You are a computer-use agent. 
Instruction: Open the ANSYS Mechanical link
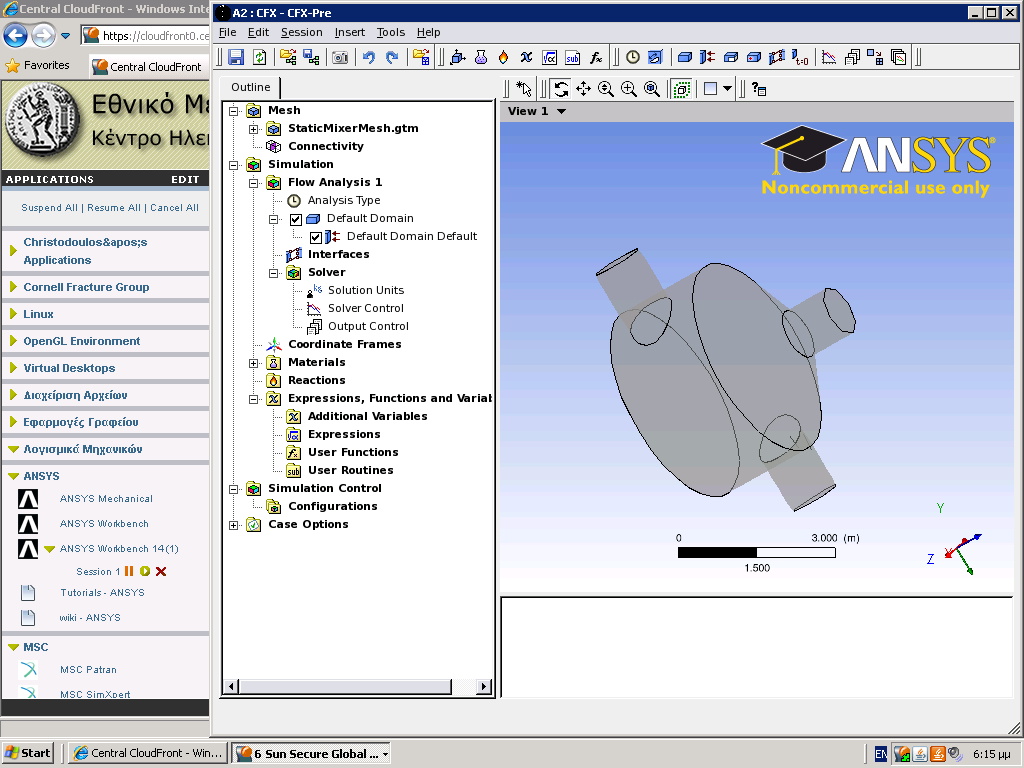coord(106,498)
